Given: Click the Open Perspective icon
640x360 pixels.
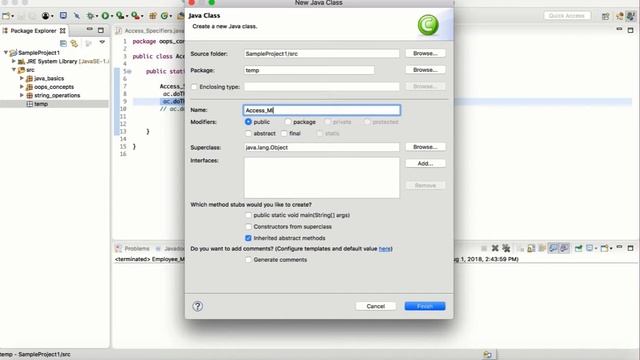Looking at the screenshot, I should 606,16.
